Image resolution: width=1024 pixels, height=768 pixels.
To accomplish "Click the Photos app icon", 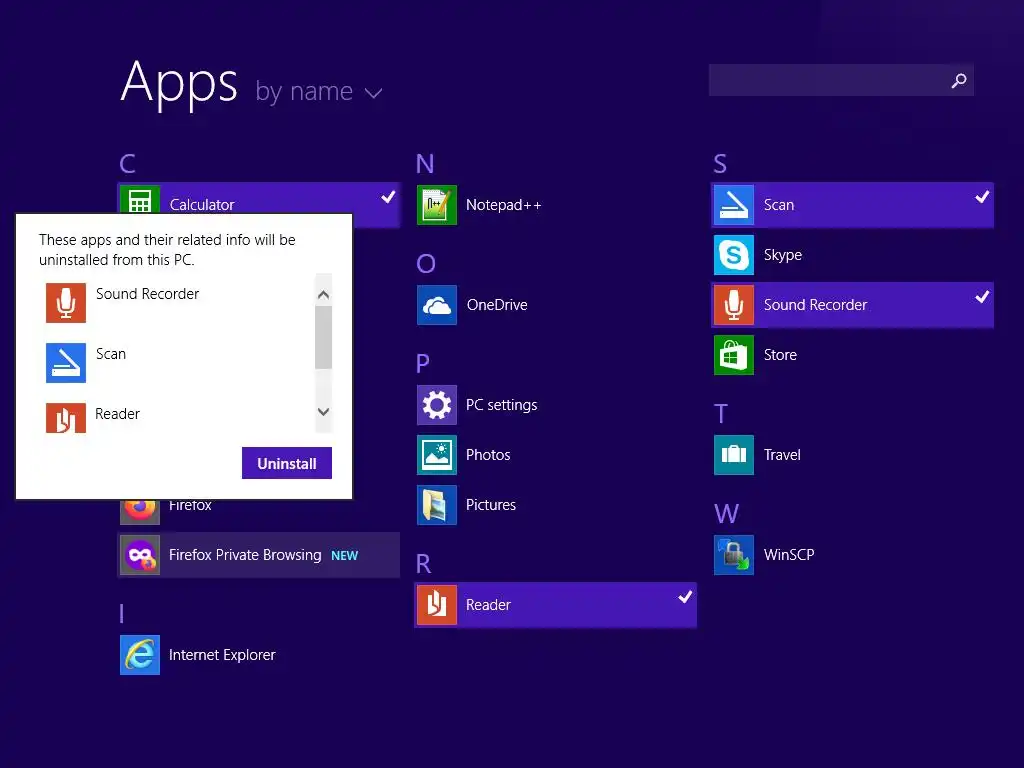I will 437,455.
